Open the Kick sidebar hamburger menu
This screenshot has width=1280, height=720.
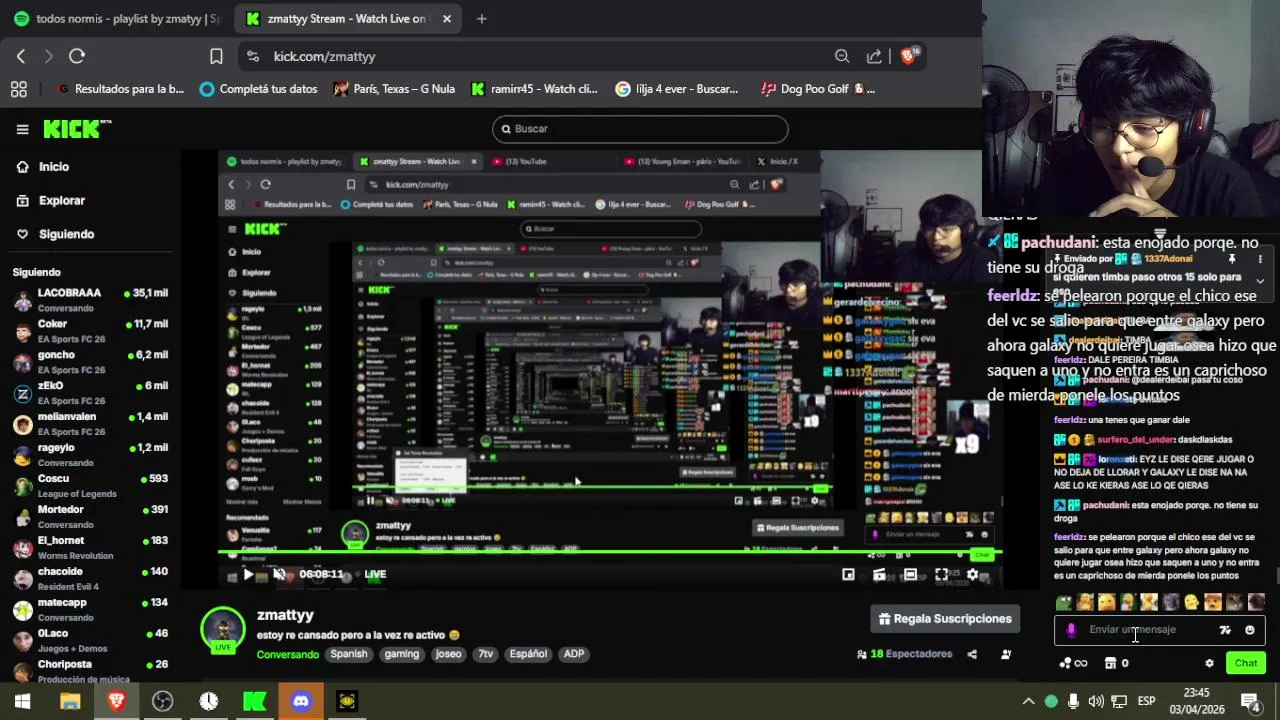22,129
